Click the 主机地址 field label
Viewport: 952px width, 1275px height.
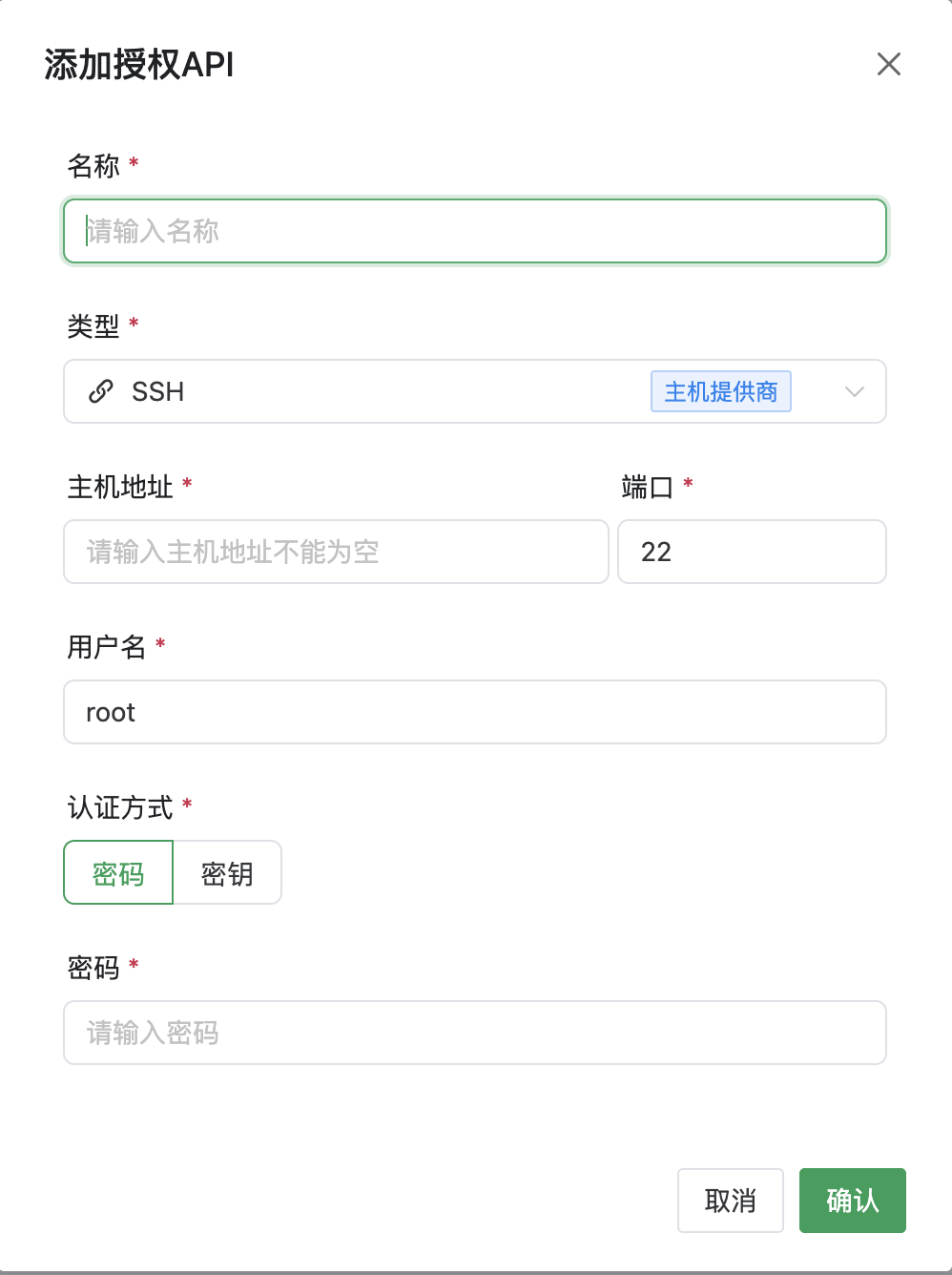point(120,487)
